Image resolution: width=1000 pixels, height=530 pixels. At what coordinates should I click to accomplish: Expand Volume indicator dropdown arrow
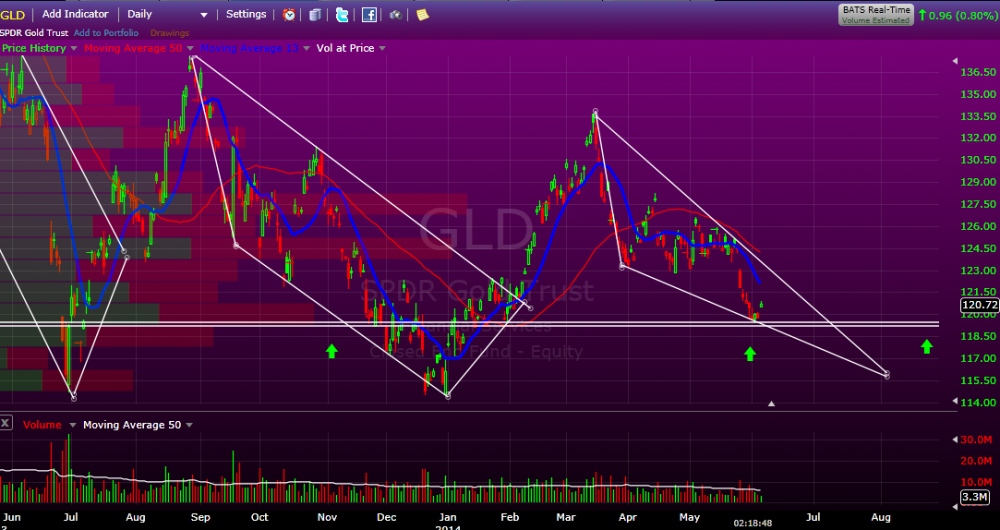click(72, 425)
